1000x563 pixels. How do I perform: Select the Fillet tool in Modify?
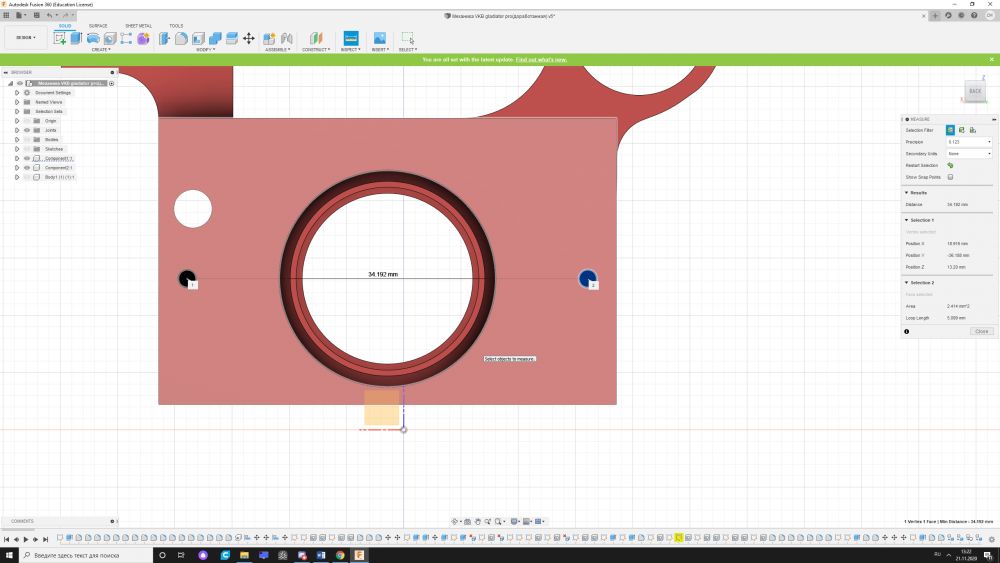click(181, 38)
